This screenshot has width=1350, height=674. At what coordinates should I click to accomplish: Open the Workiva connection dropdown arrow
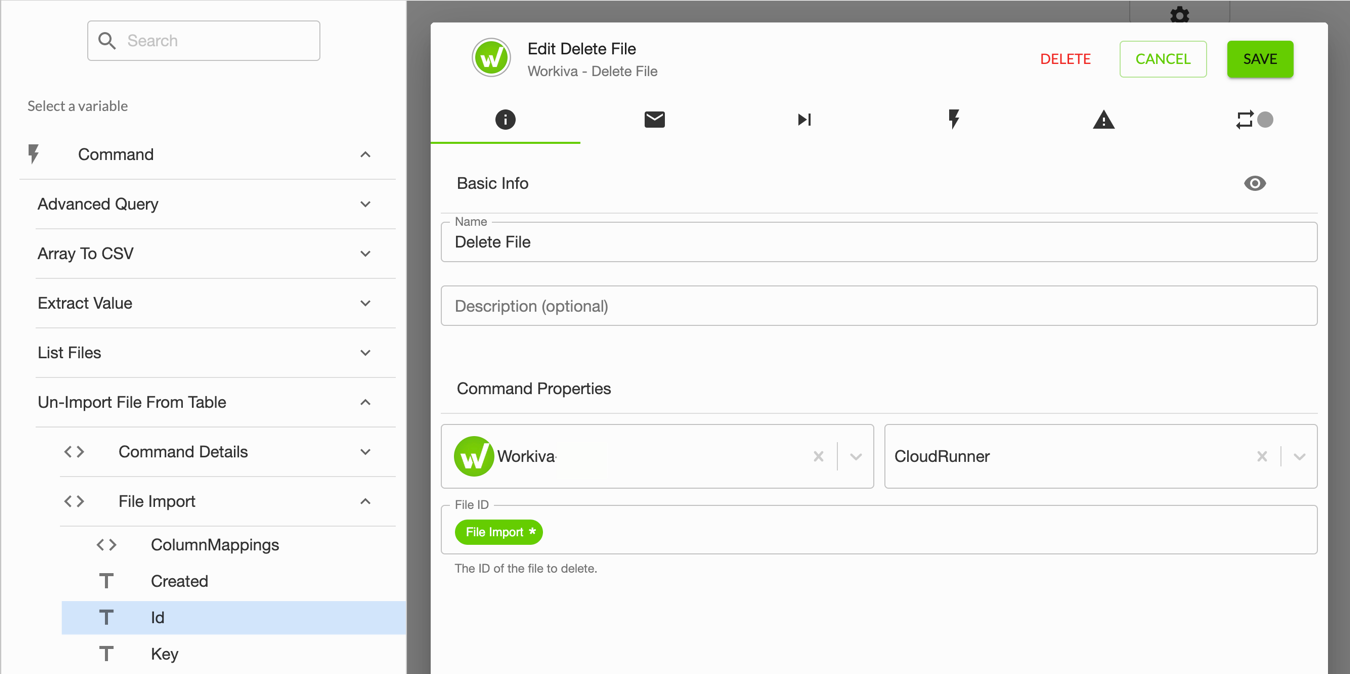click(856, 456)
